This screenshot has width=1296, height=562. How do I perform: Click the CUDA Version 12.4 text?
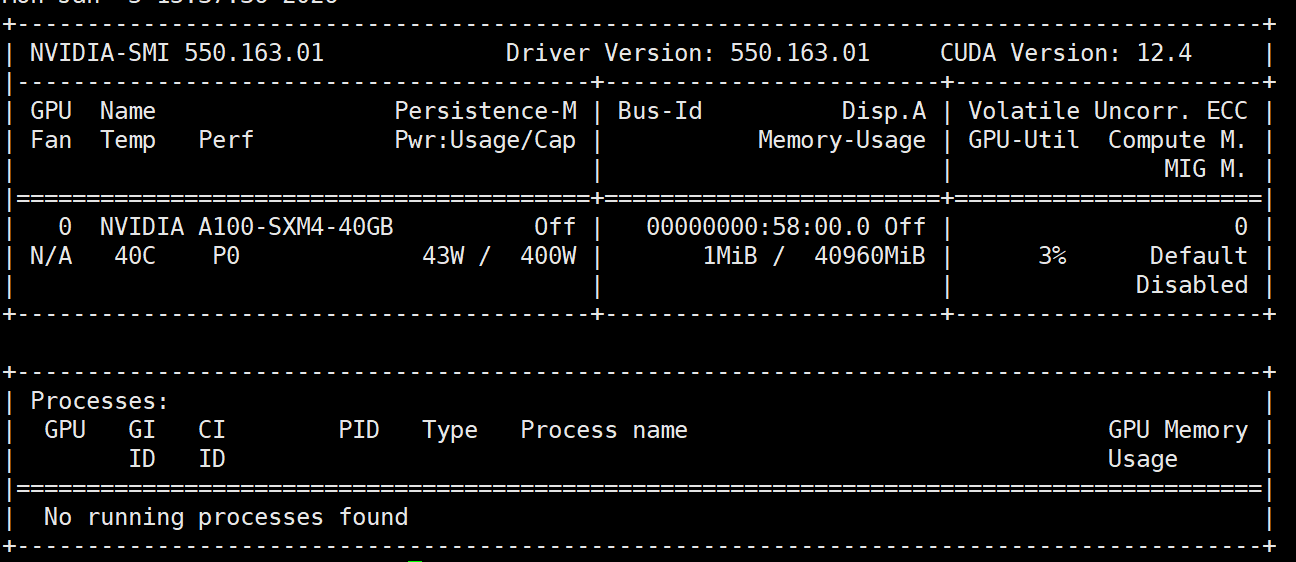point(1066,53)
